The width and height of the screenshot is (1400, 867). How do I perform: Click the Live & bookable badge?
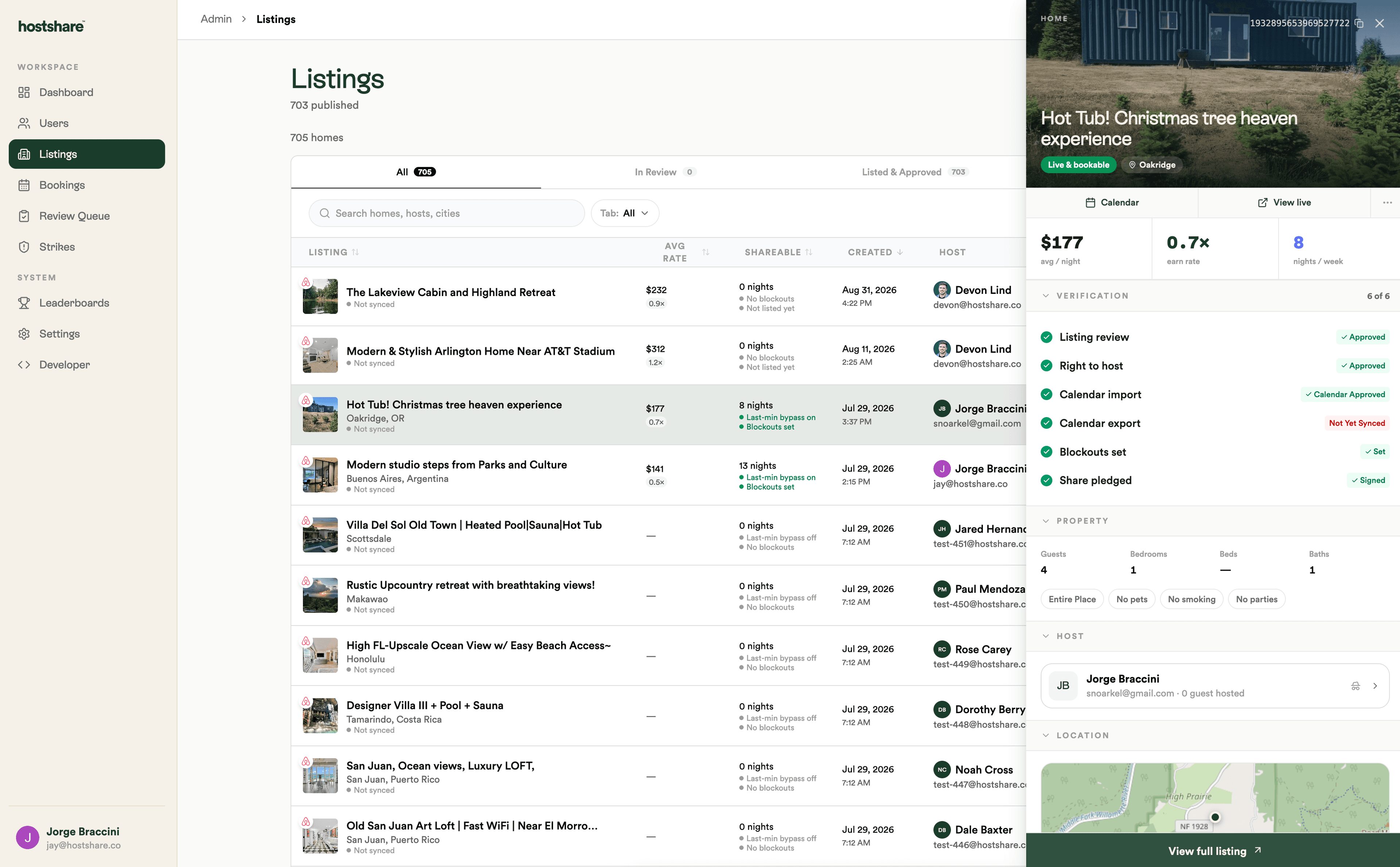coord(1078,165)
